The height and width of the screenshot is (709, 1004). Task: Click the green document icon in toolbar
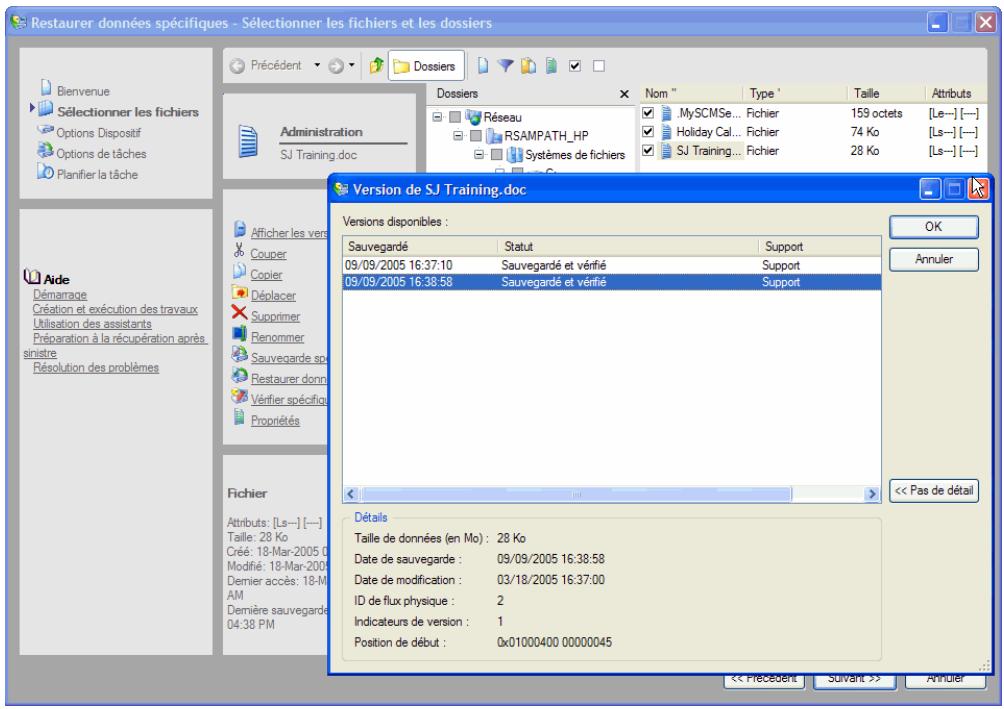click(551, 65)
